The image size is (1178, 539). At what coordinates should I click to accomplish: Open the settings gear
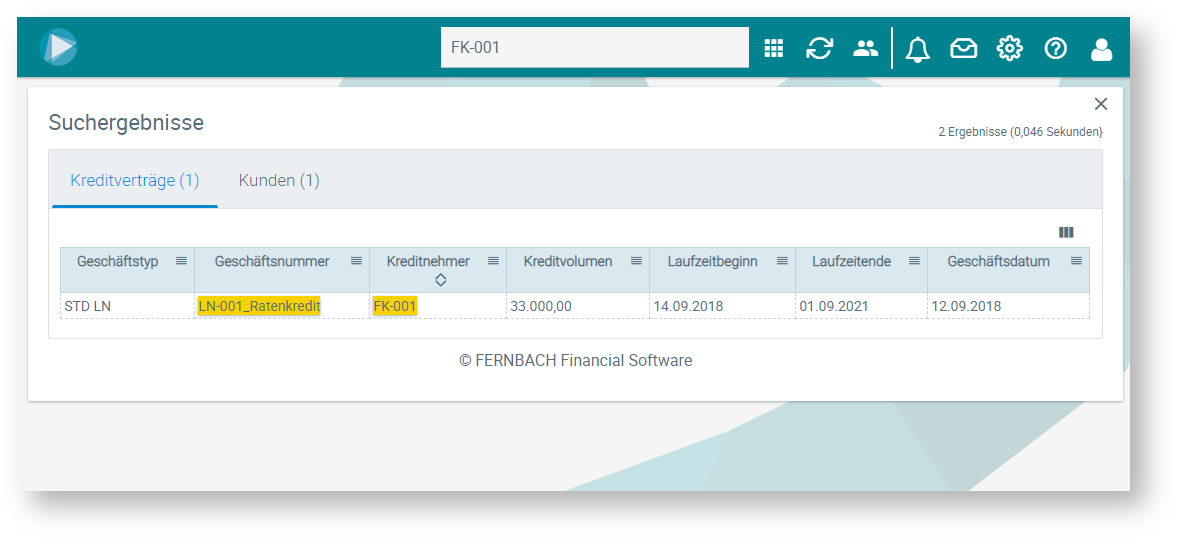click(x=1009, y=48)
